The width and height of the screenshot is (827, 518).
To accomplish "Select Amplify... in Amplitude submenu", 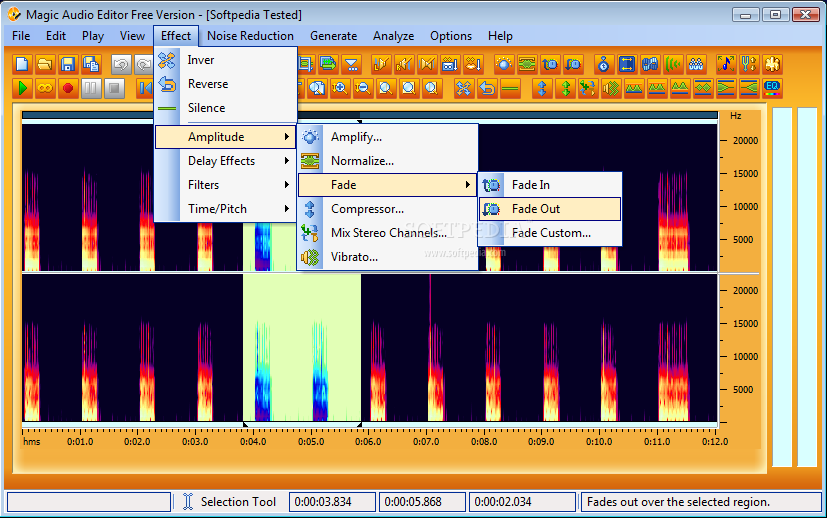I will tap(388, 137).
